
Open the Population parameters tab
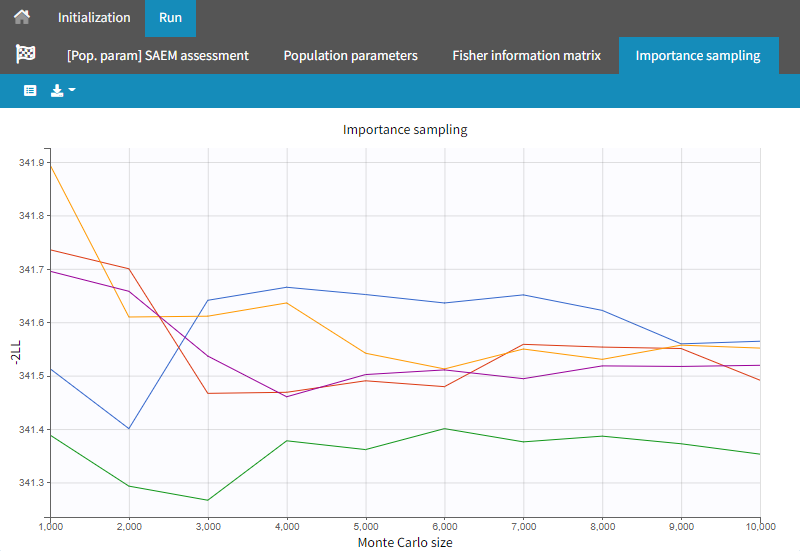(x=350, y=55)
